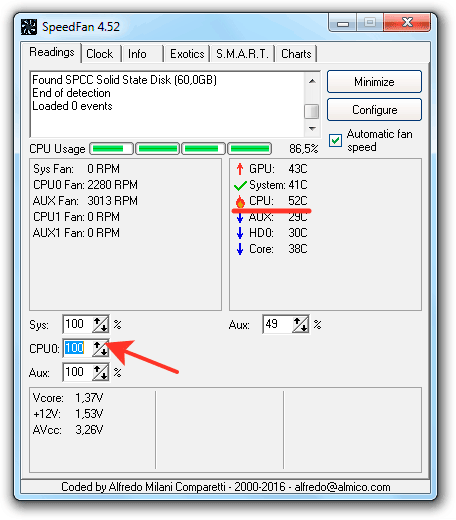Click the 'Sys Fan: 0 RPM' reading

click(76, 169)
